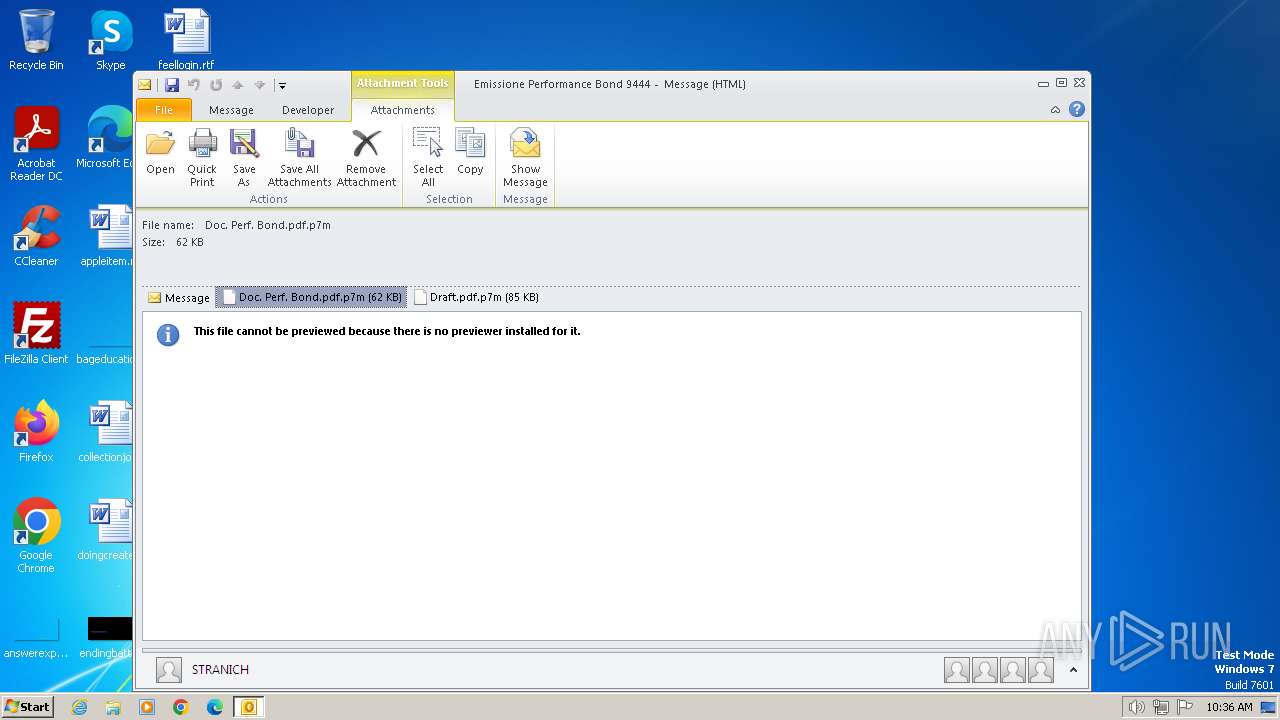The height and width of the screenshot is (720, 1280).
Task: Click the last contact thumbnail in People Pane group
Action: point(1041,670)
